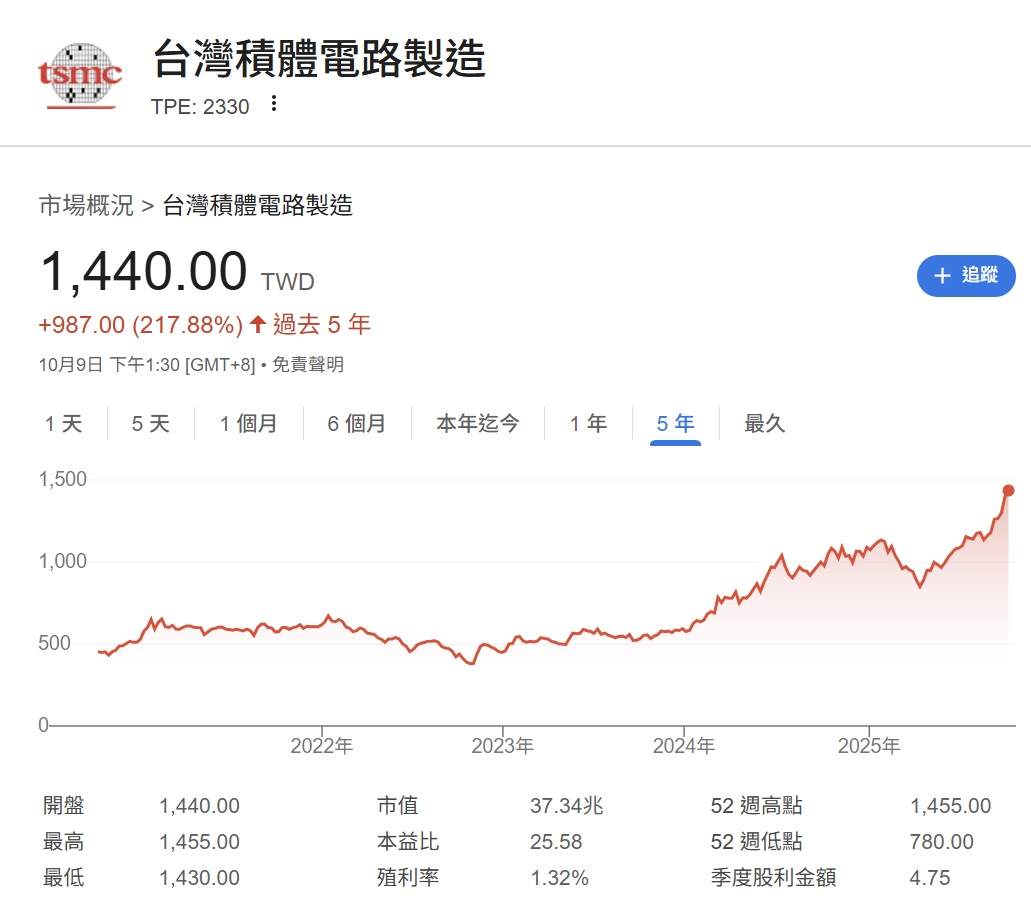Select the 1 天 range tab

[x=64, y=423]
